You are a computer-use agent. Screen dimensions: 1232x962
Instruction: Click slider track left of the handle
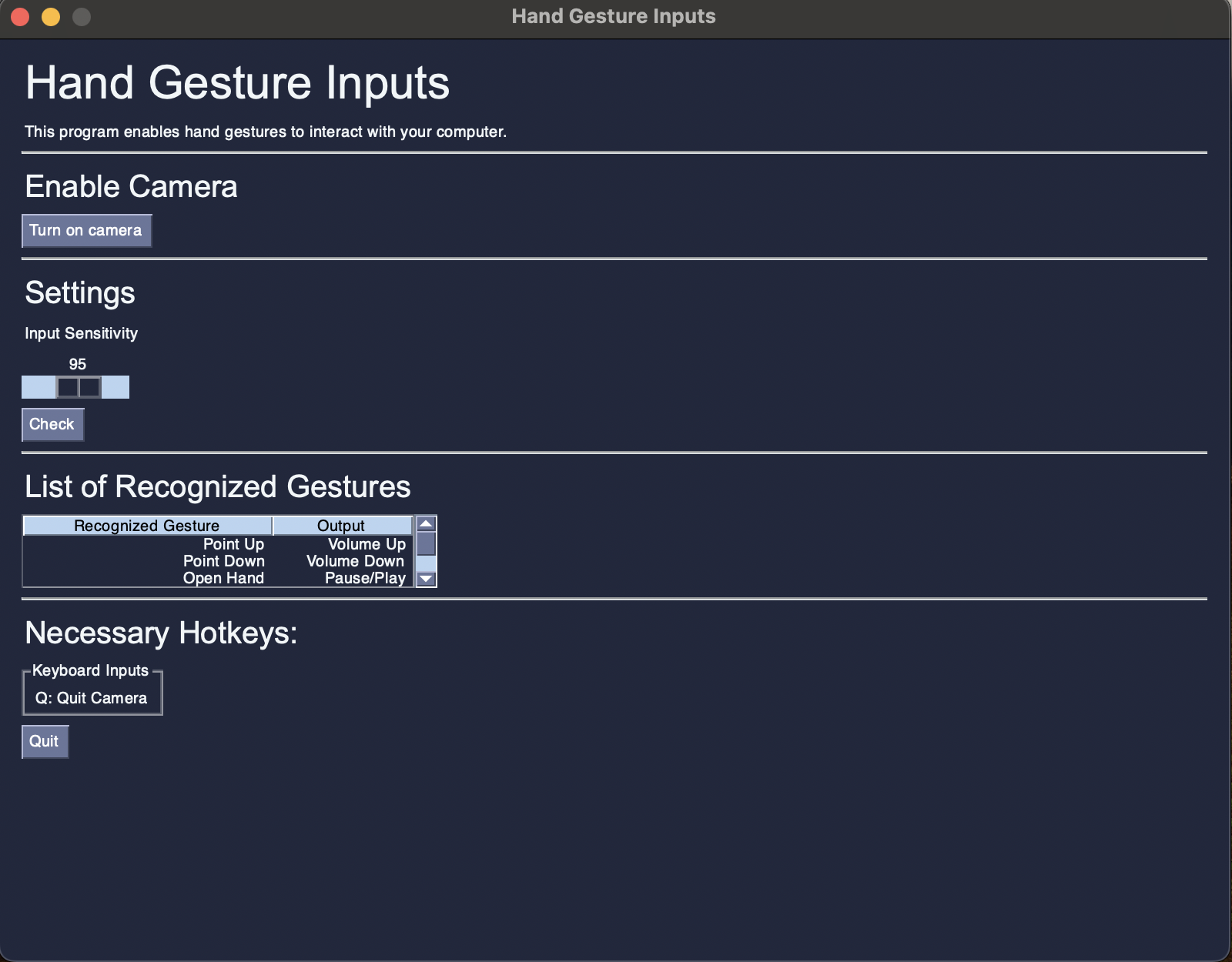[38, 387]
